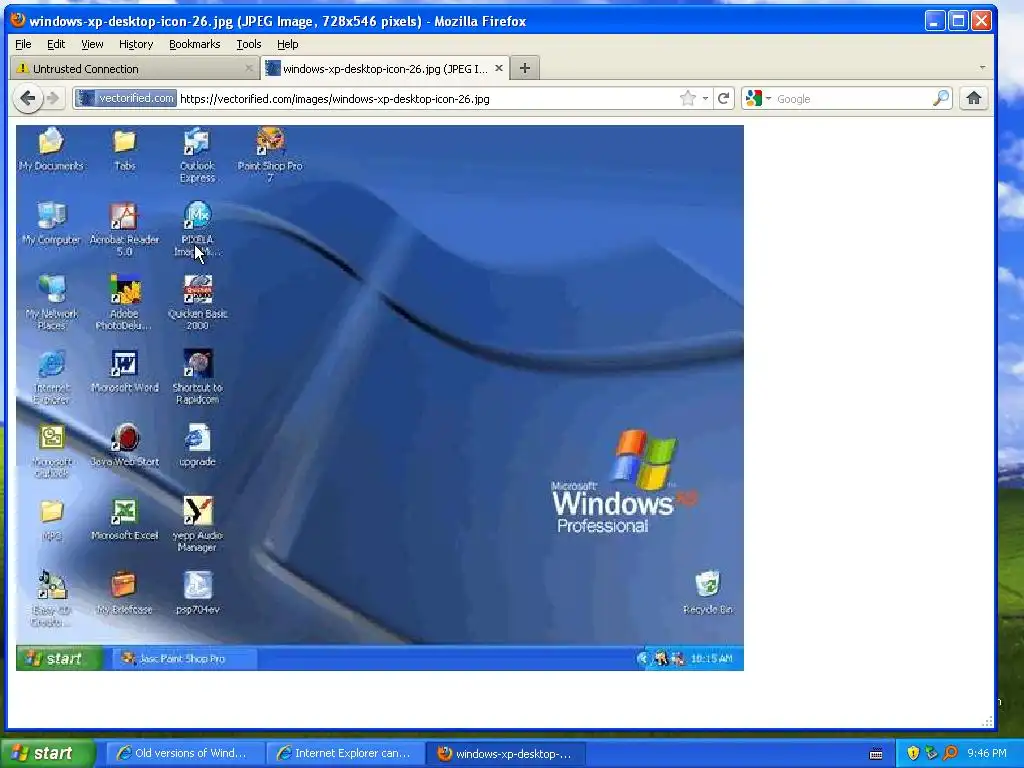Click the vectorified.com site identity button
This screenshot has height=768, width=1024.
[125, 99]
